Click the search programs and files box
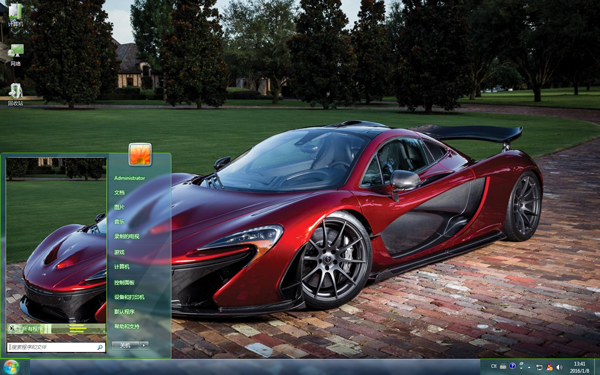 tap(56, 347)
